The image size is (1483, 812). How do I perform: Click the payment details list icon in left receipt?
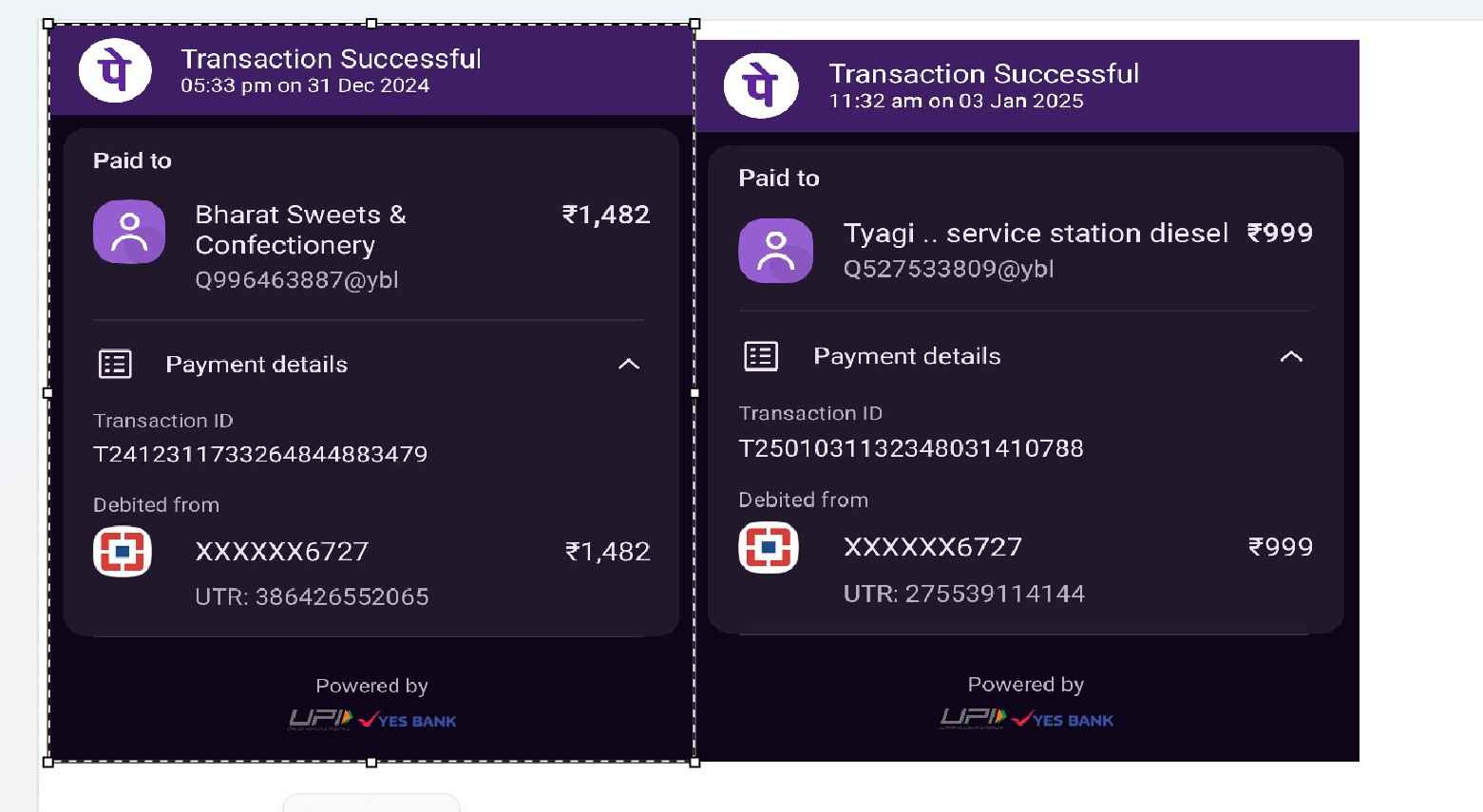[115, 364]
